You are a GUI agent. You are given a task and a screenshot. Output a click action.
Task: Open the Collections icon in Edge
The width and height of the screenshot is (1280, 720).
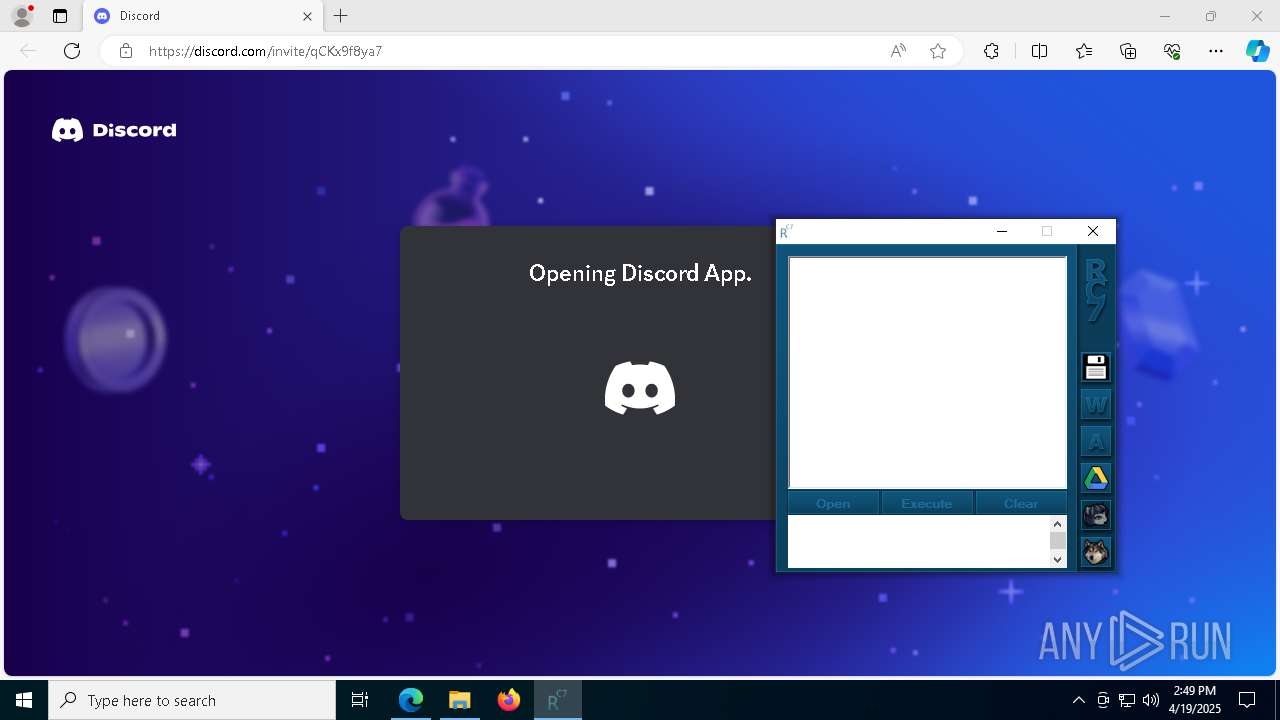pos(1128,51)
